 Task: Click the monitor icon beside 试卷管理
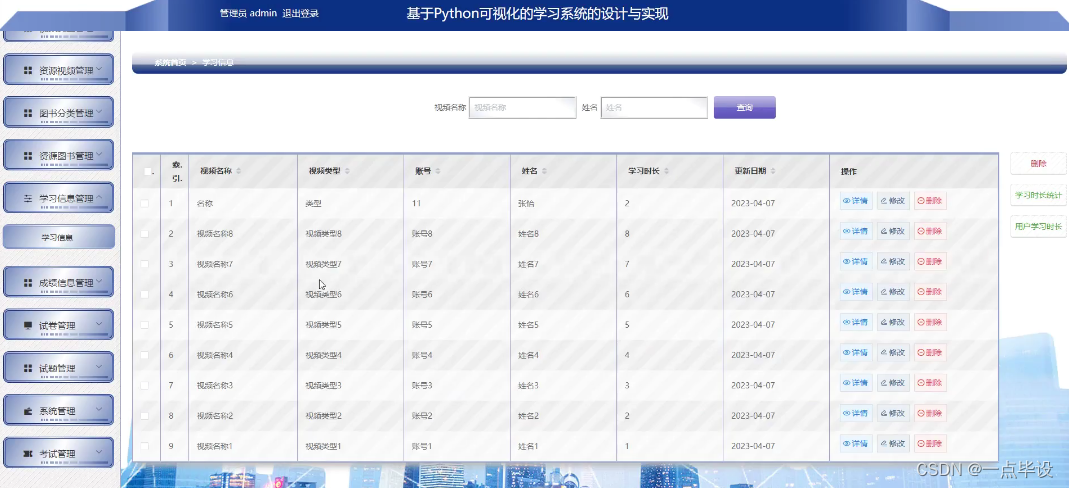click(28, 325)
